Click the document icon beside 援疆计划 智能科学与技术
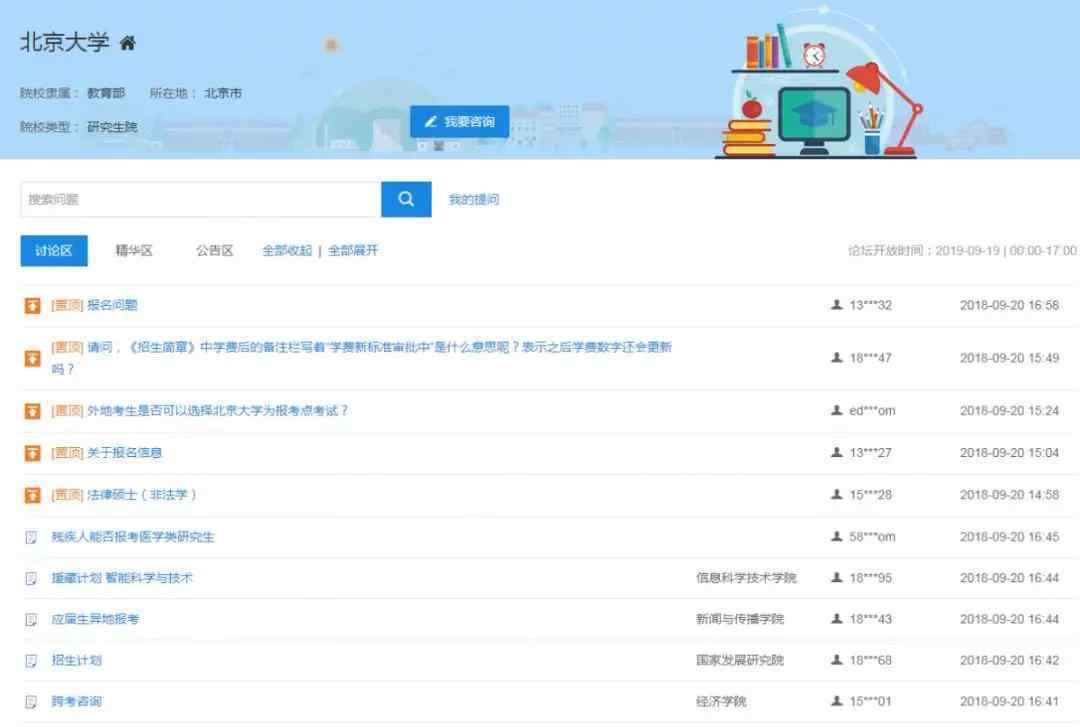The image size is (1080, 727). 31,579
